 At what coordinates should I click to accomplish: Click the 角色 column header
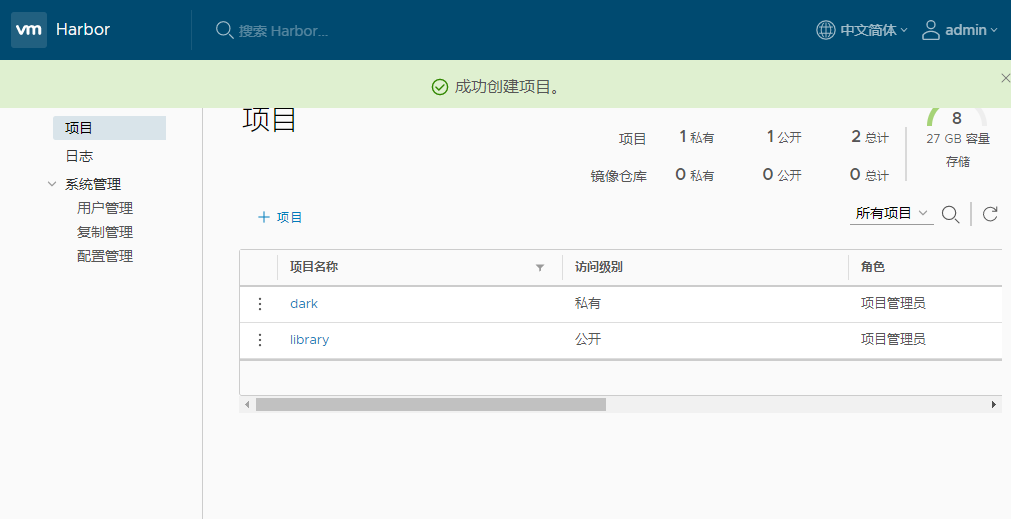point(872,267)
